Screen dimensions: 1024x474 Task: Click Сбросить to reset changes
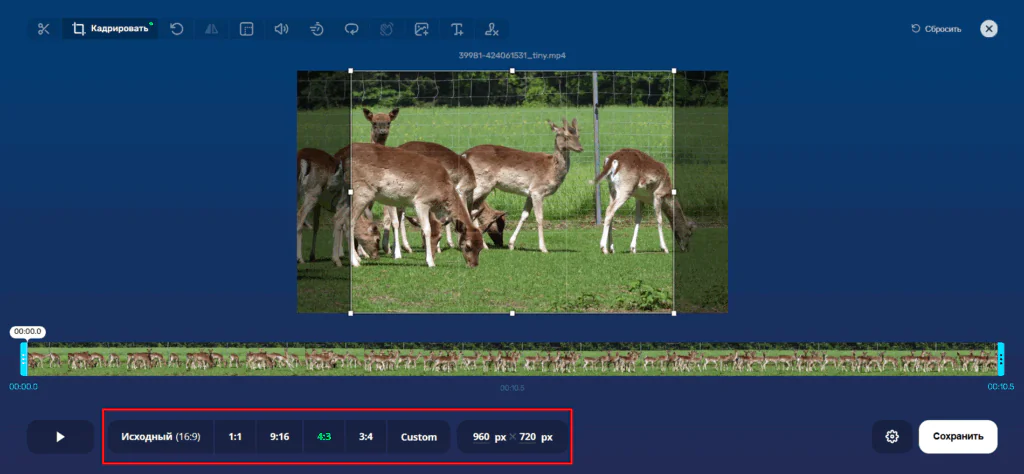[936, 29]
